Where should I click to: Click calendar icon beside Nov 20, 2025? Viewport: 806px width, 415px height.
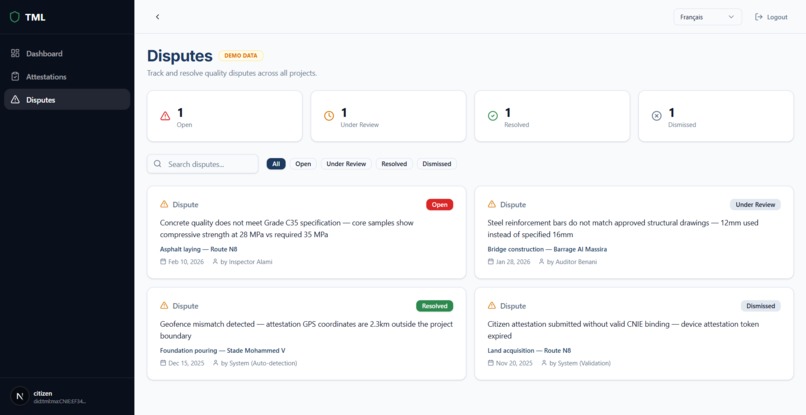tap(490, 363)
